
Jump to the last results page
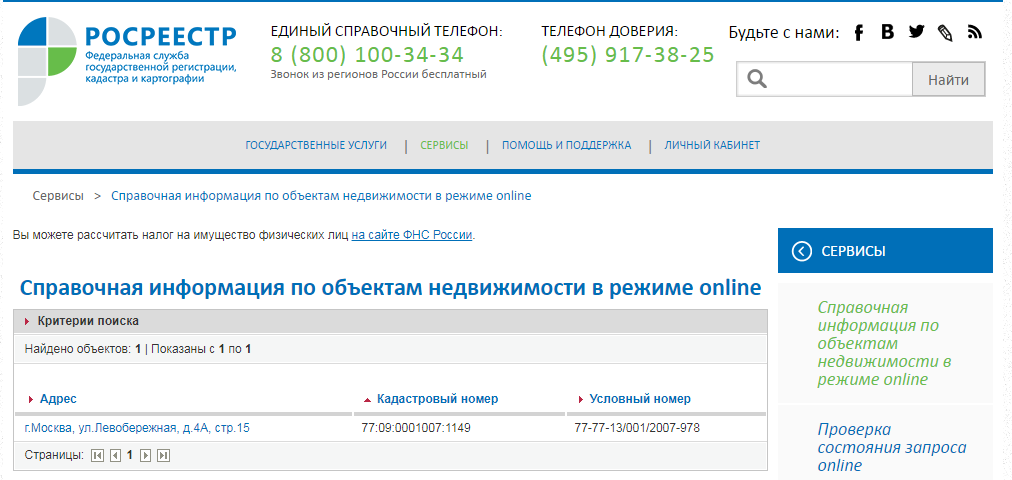coord(163,455)
